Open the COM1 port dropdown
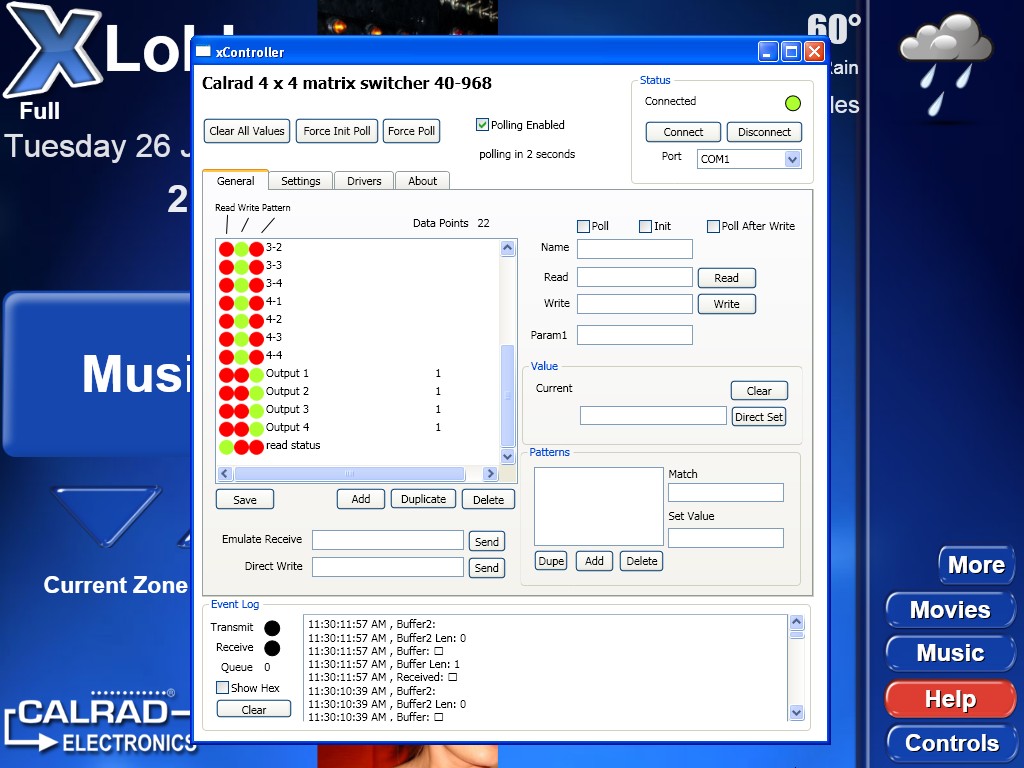The width and height of the screenshot is (1024, 768). click(x=792, y=159)
